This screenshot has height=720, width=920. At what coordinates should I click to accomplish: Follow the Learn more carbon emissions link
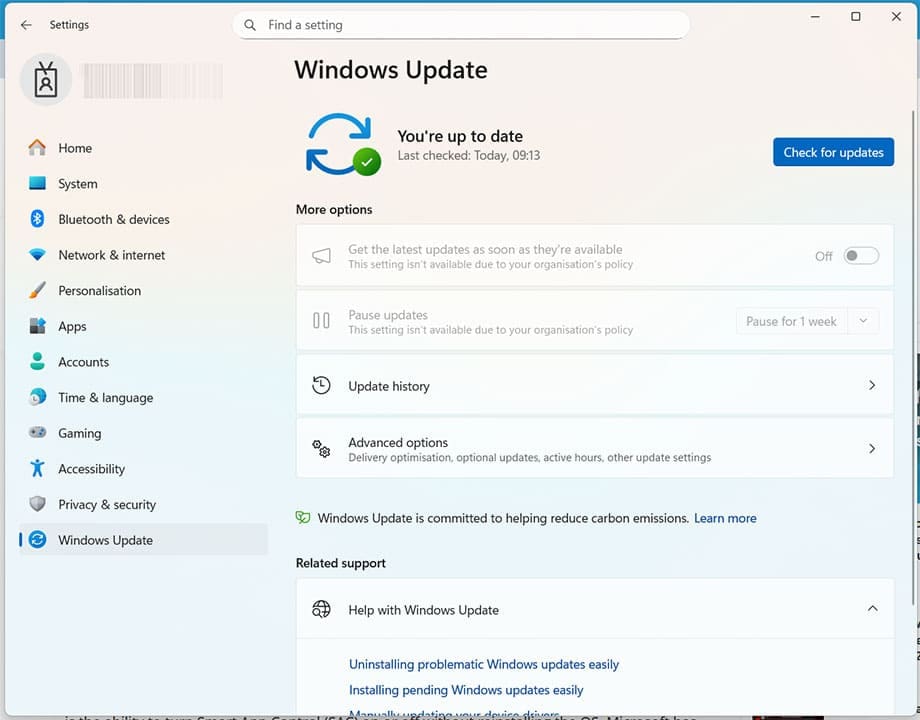pyautogui.click(x=725, y=518)
